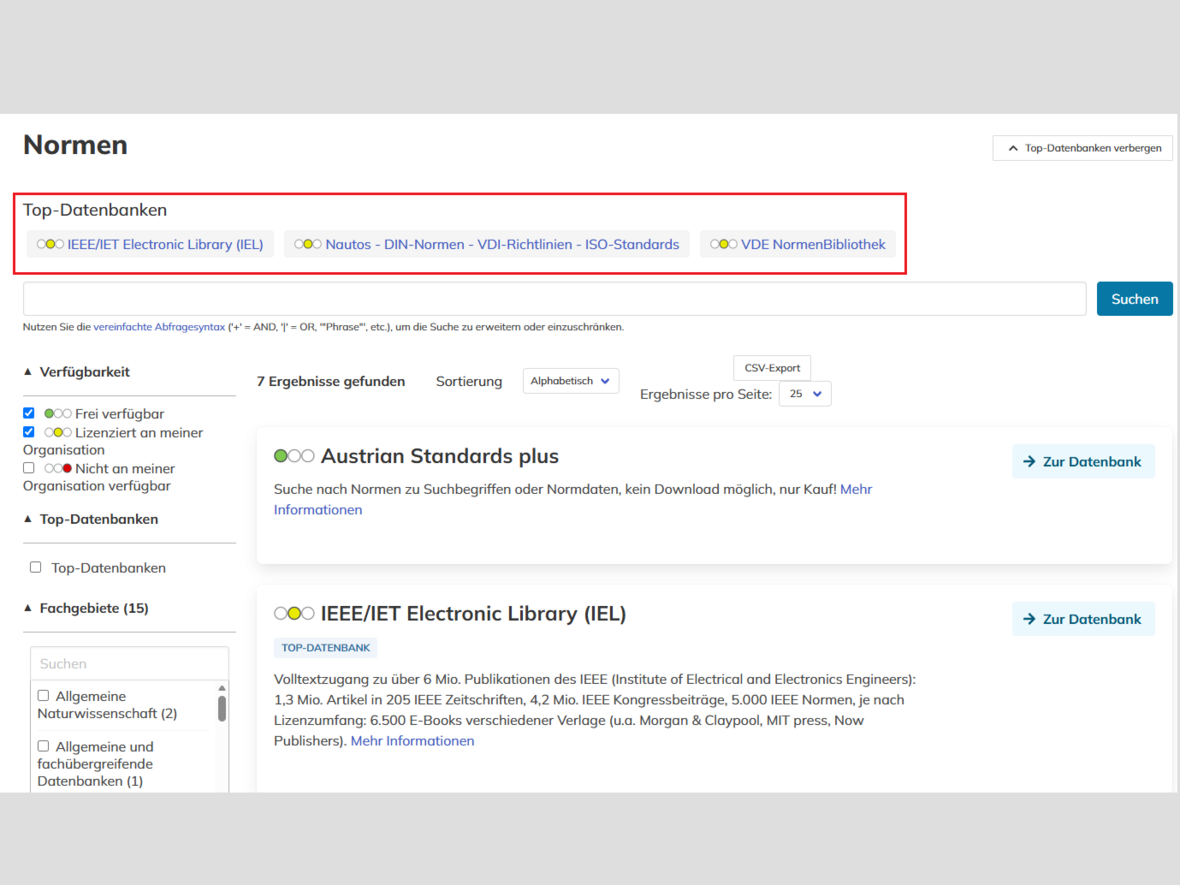Open Nautos - DIN-Normen - VDI-Richtlinien link

pyautogui.click(x=502, y=245)
